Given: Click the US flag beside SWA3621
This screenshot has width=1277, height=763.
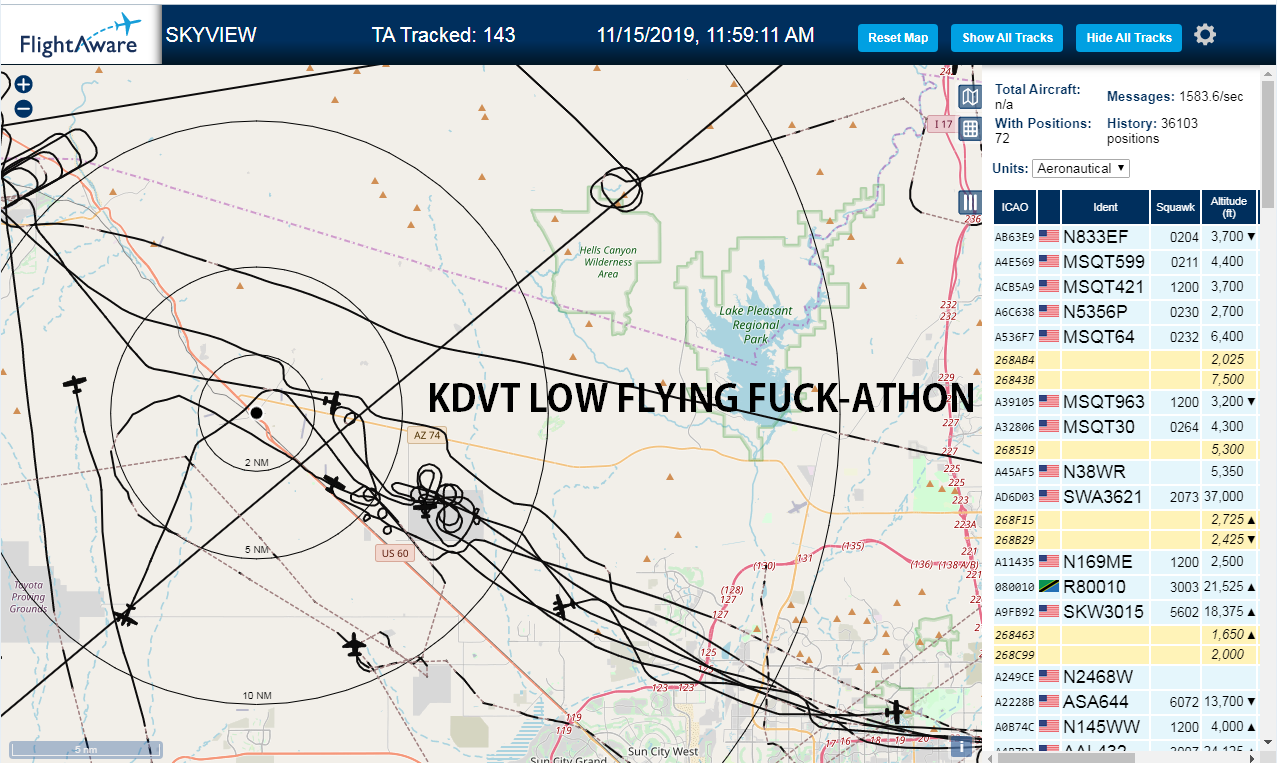Looking at the screenshot, I should 1049,496.
